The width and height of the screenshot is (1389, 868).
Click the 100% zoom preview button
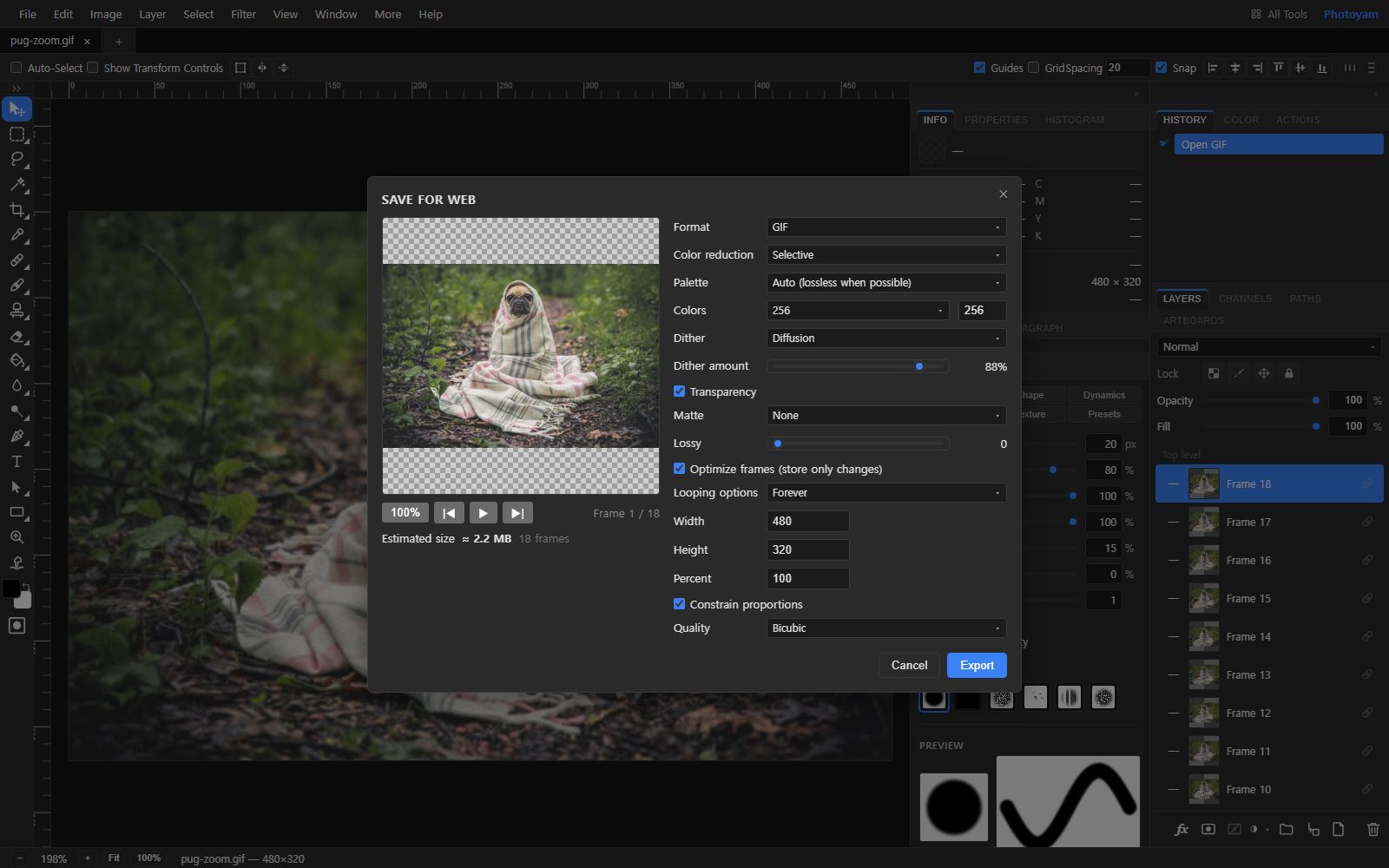point(405,513)
